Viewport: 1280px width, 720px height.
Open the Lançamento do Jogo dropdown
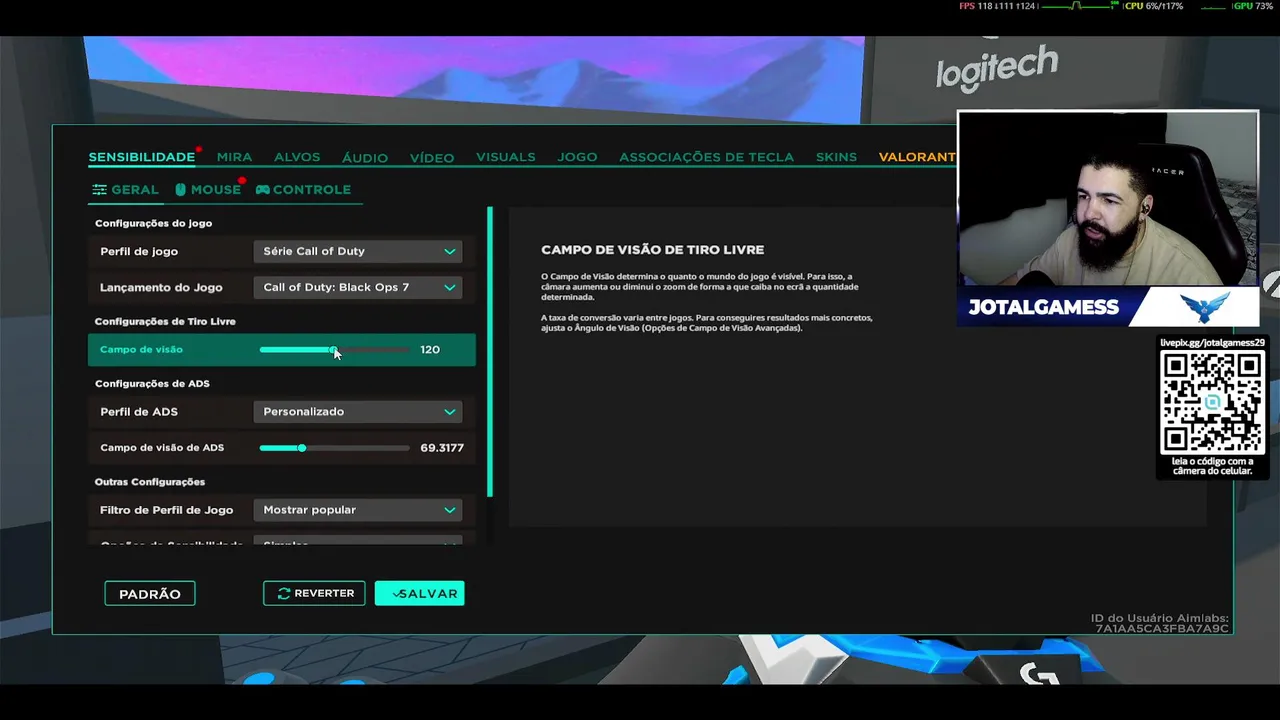coord(358,287)
